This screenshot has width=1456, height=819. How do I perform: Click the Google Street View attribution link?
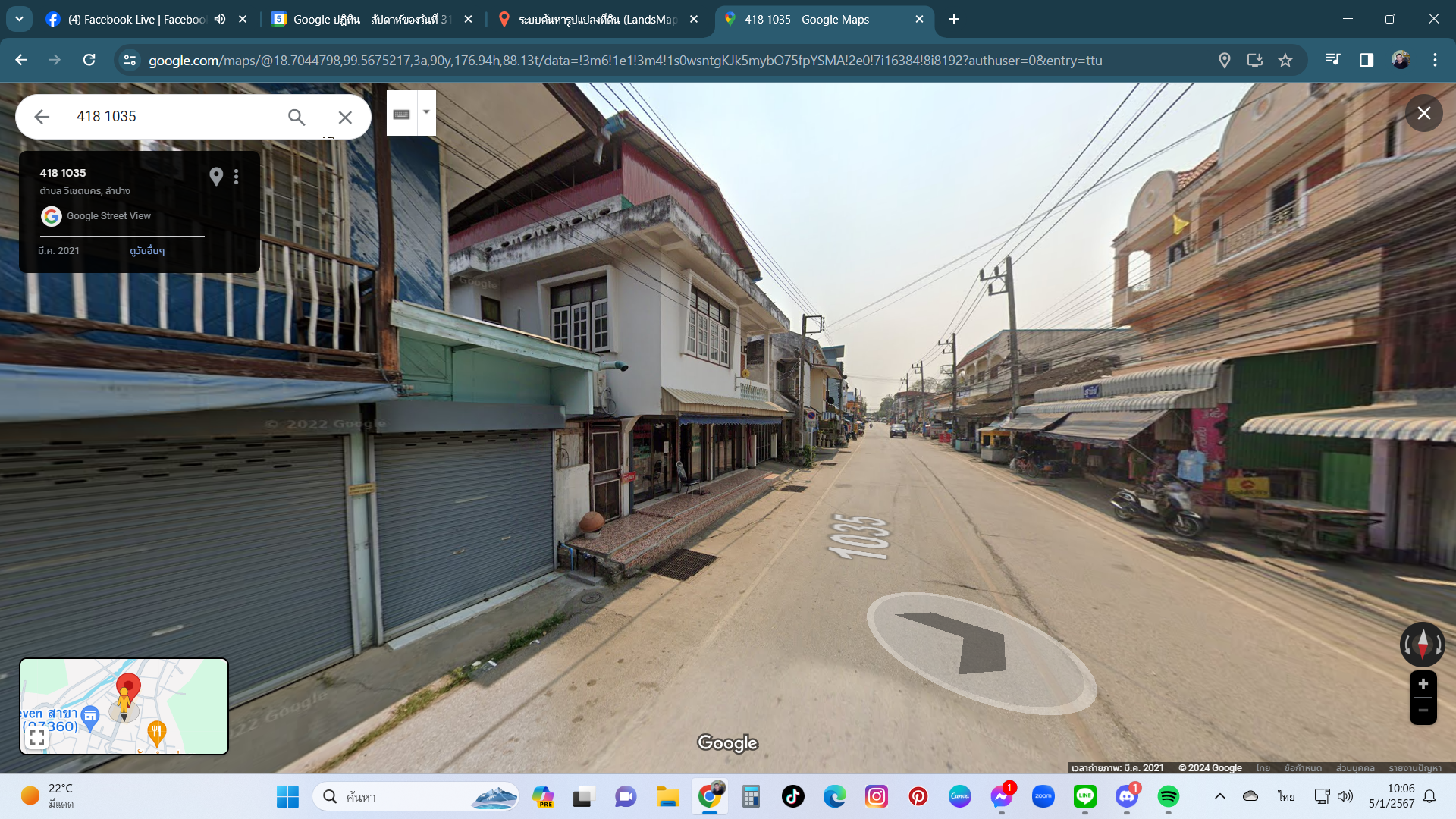tap(108, 216)
